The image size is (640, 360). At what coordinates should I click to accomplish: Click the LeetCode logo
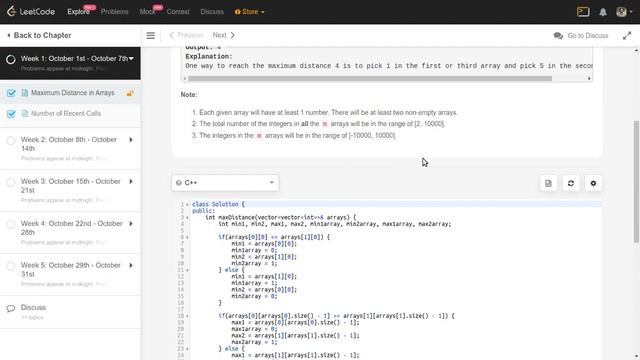31,12
